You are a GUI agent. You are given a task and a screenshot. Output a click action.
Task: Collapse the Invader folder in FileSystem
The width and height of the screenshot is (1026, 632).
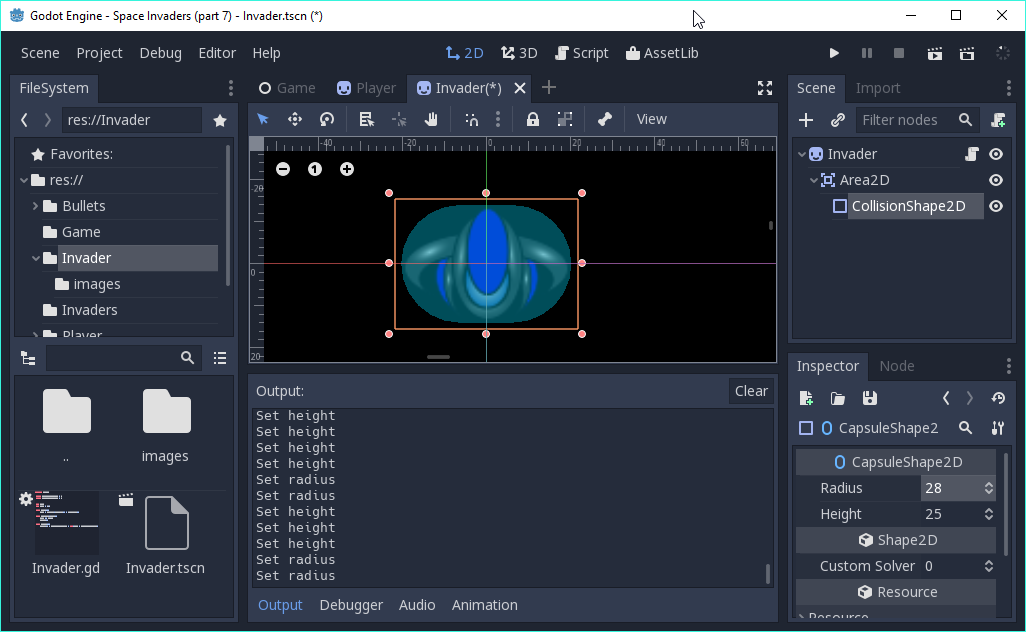click(36, 258)
